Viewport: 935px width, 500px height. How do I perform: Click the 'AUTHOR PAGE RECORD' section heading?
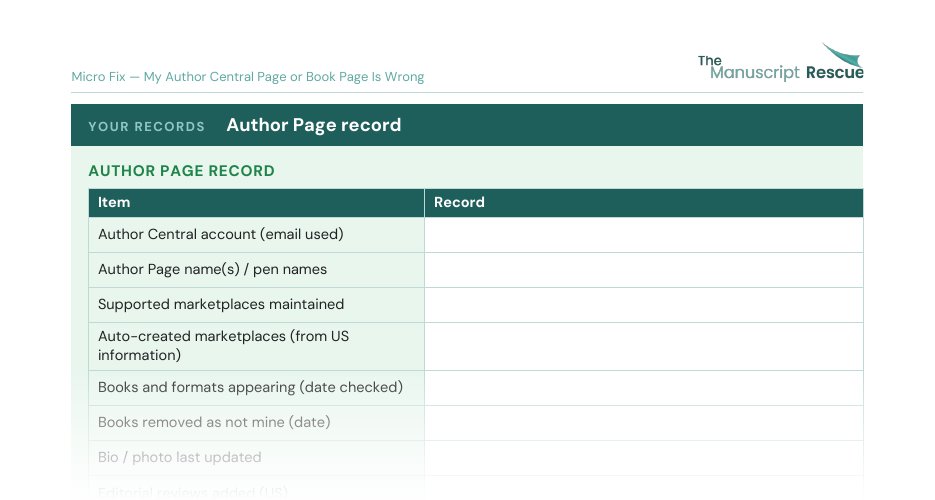tap(181, 171)
